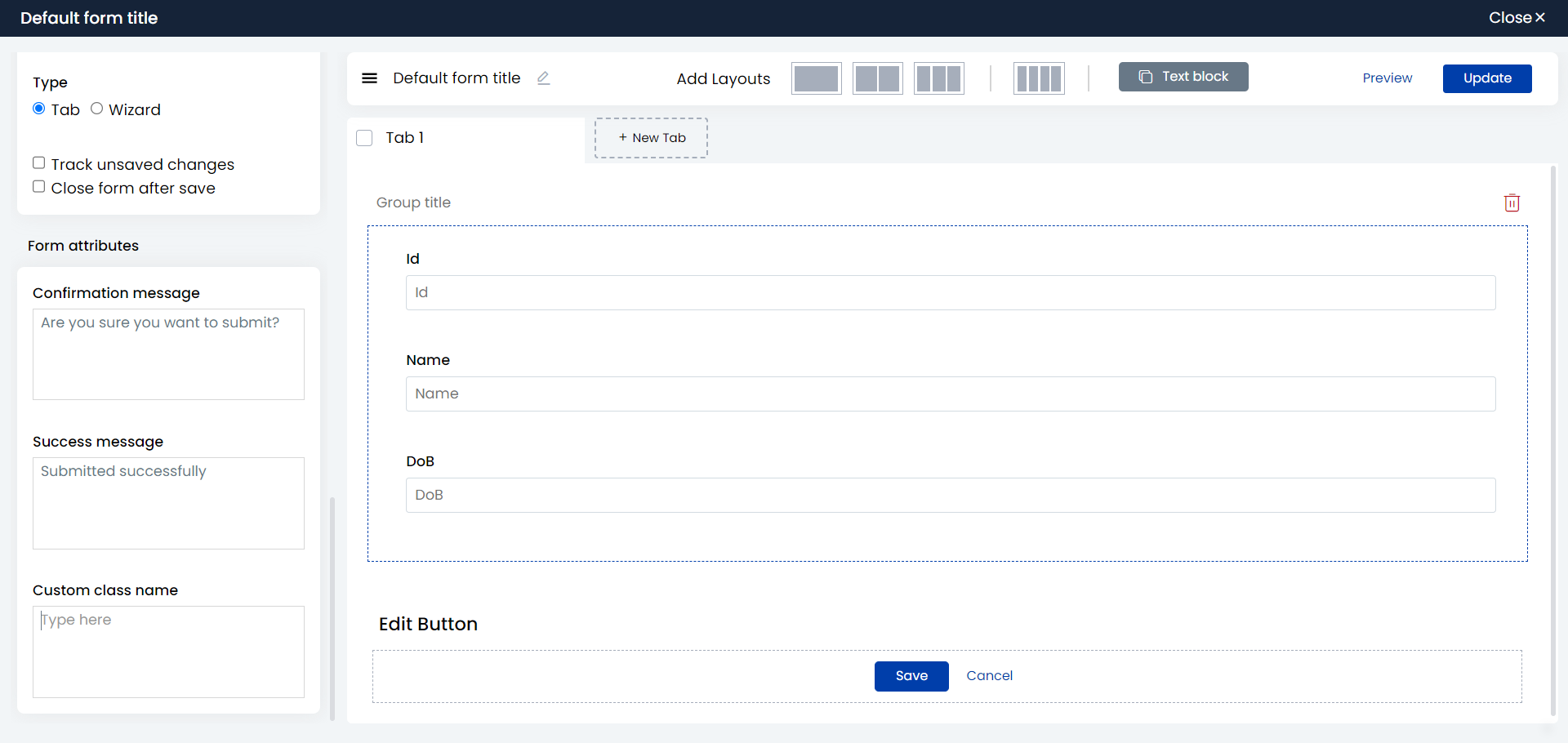Enable Track unsaved changes

(38, 163)
